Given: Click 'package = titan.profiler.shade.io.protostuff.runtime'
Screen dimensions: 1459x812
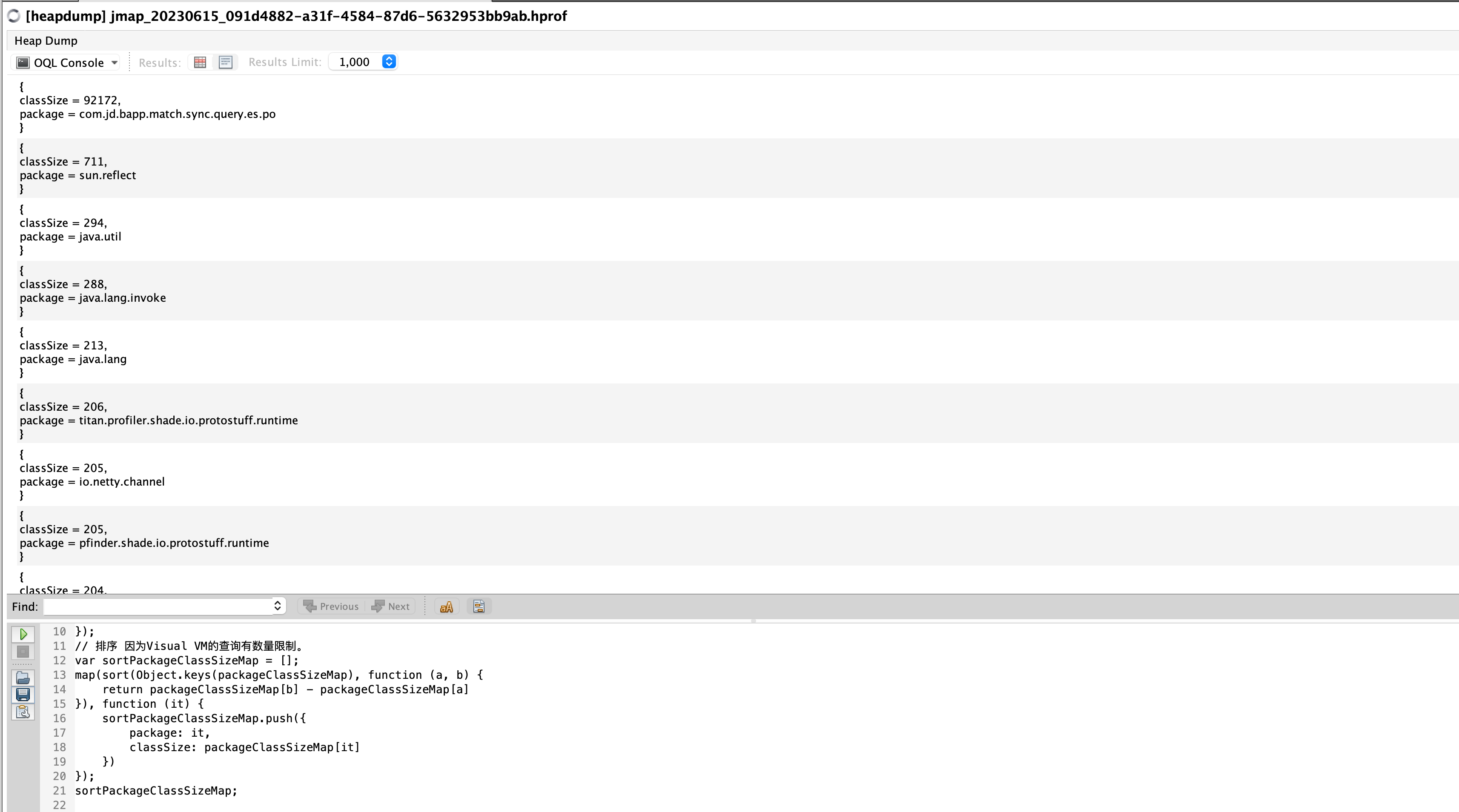Looking at the screenshot, I should 158,420.
